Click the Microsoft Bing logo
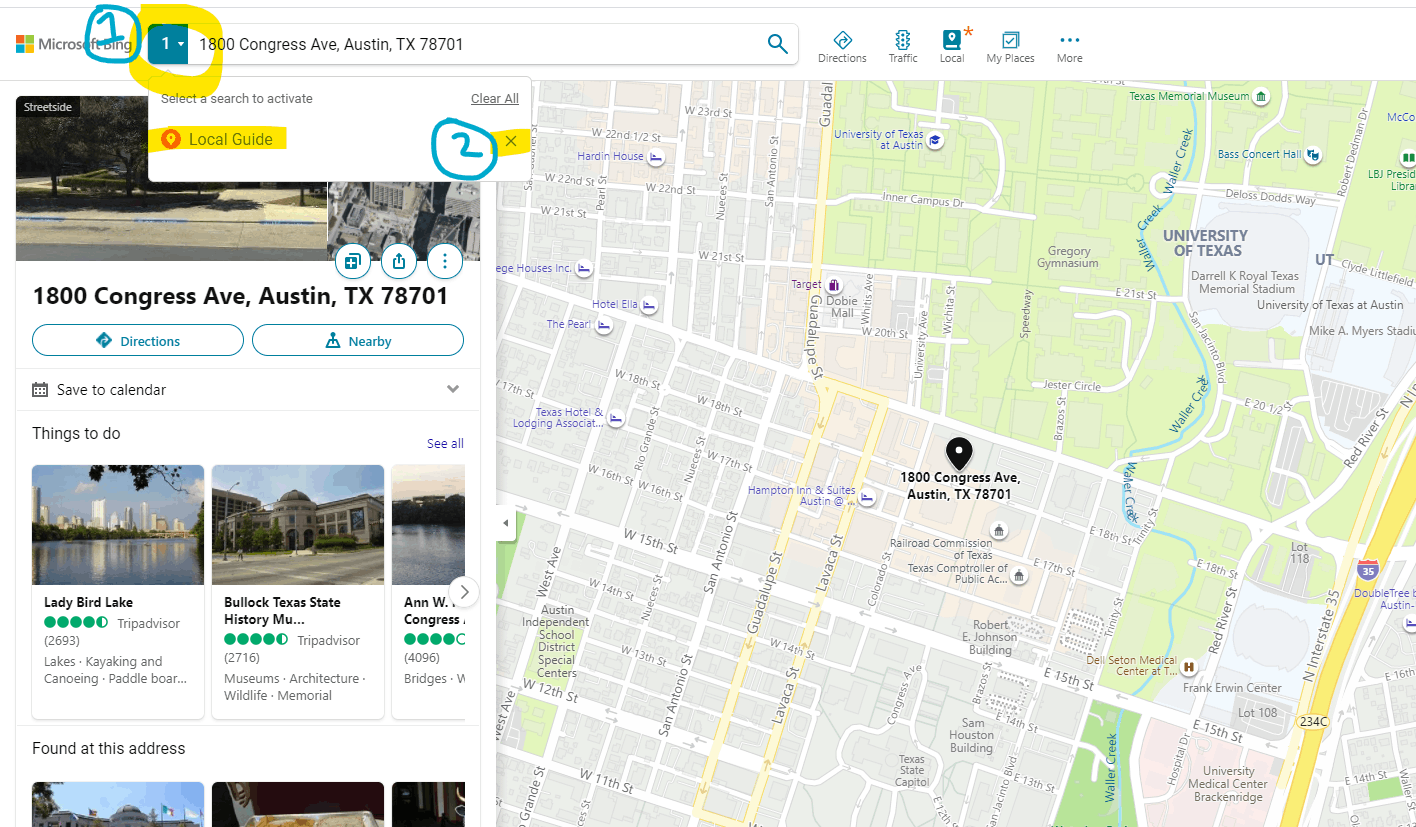1416x827 pixels. tap(73, 44)
